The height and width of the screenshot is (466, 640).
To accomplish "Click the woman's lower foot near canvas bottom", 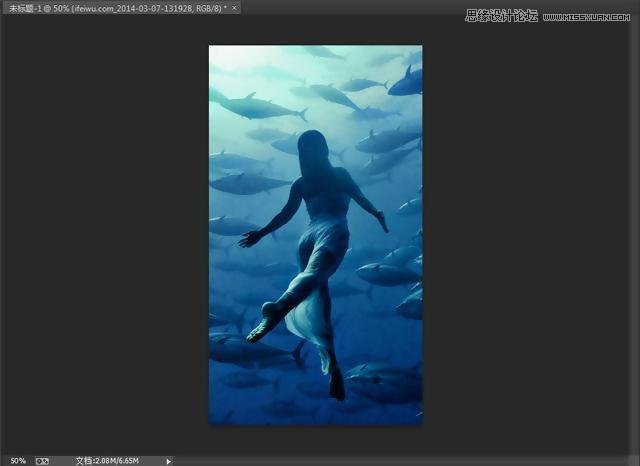I will click(x=337, y=385).
